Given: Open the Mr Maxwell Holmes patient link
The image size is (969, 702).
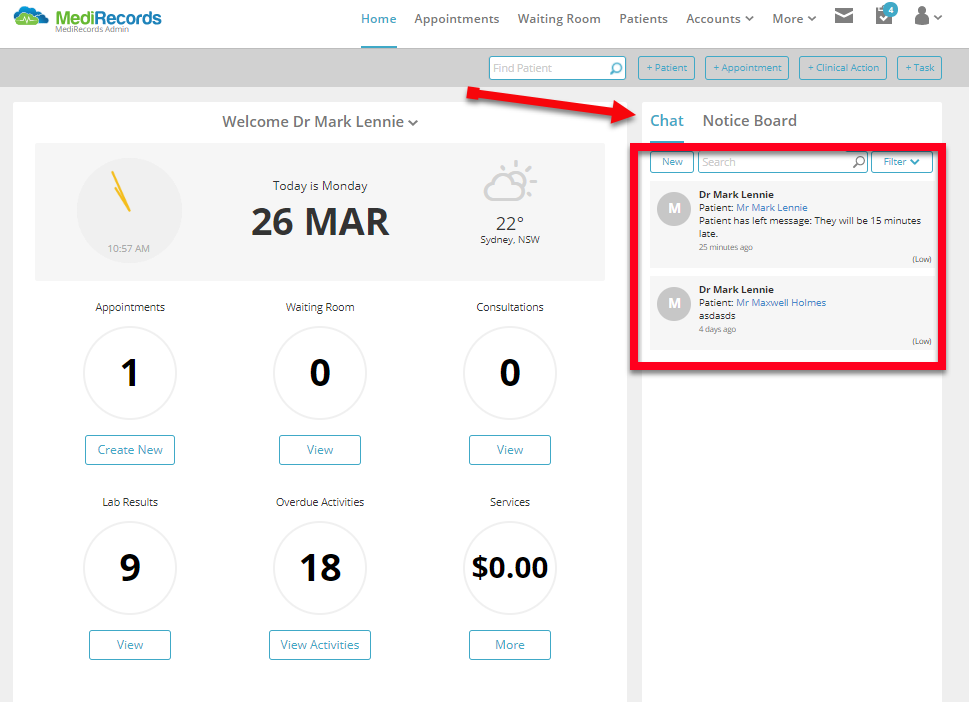Looking at the screenshot, I should (781, 303).
